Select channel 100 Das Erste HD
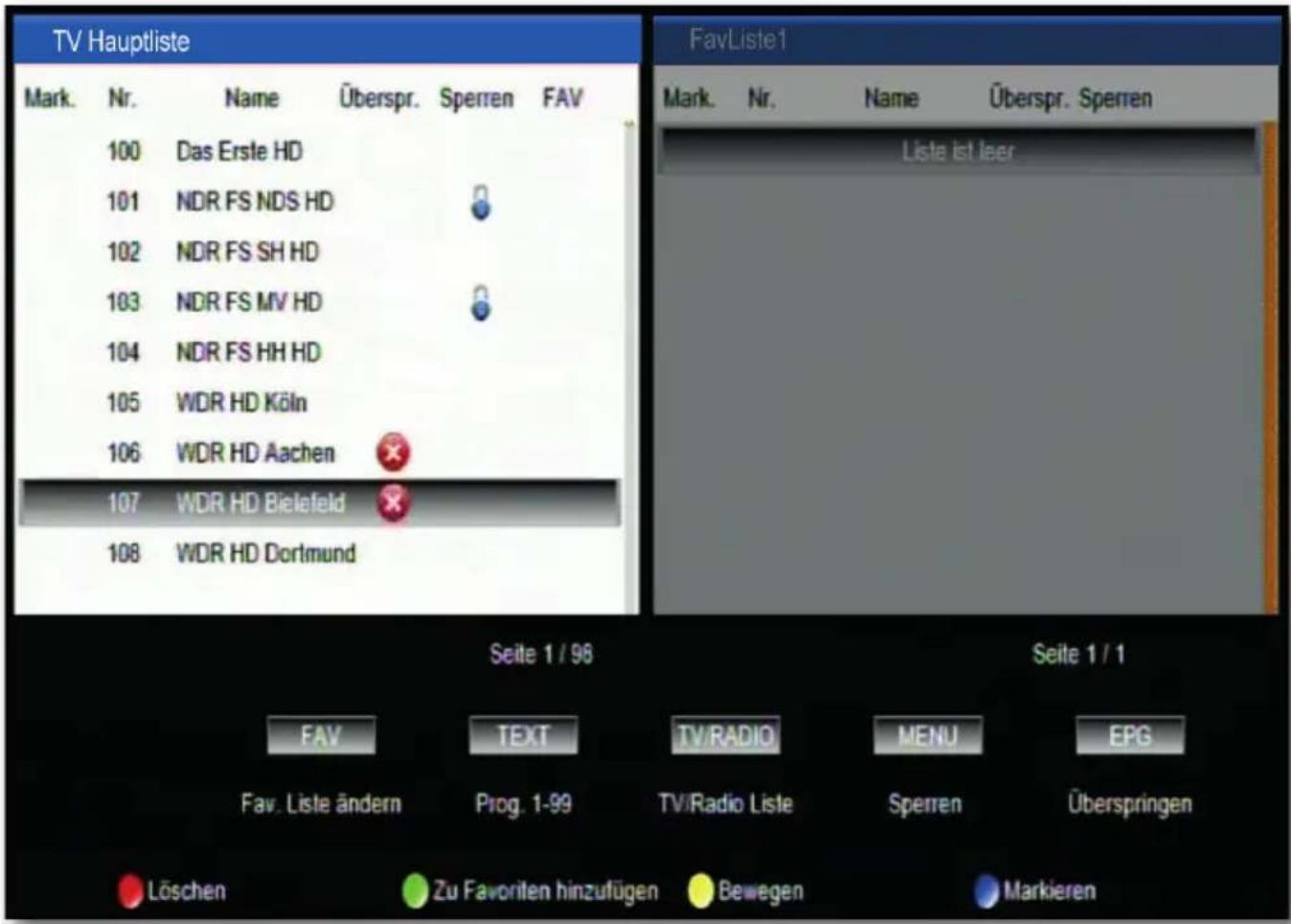 coord(320,151)
